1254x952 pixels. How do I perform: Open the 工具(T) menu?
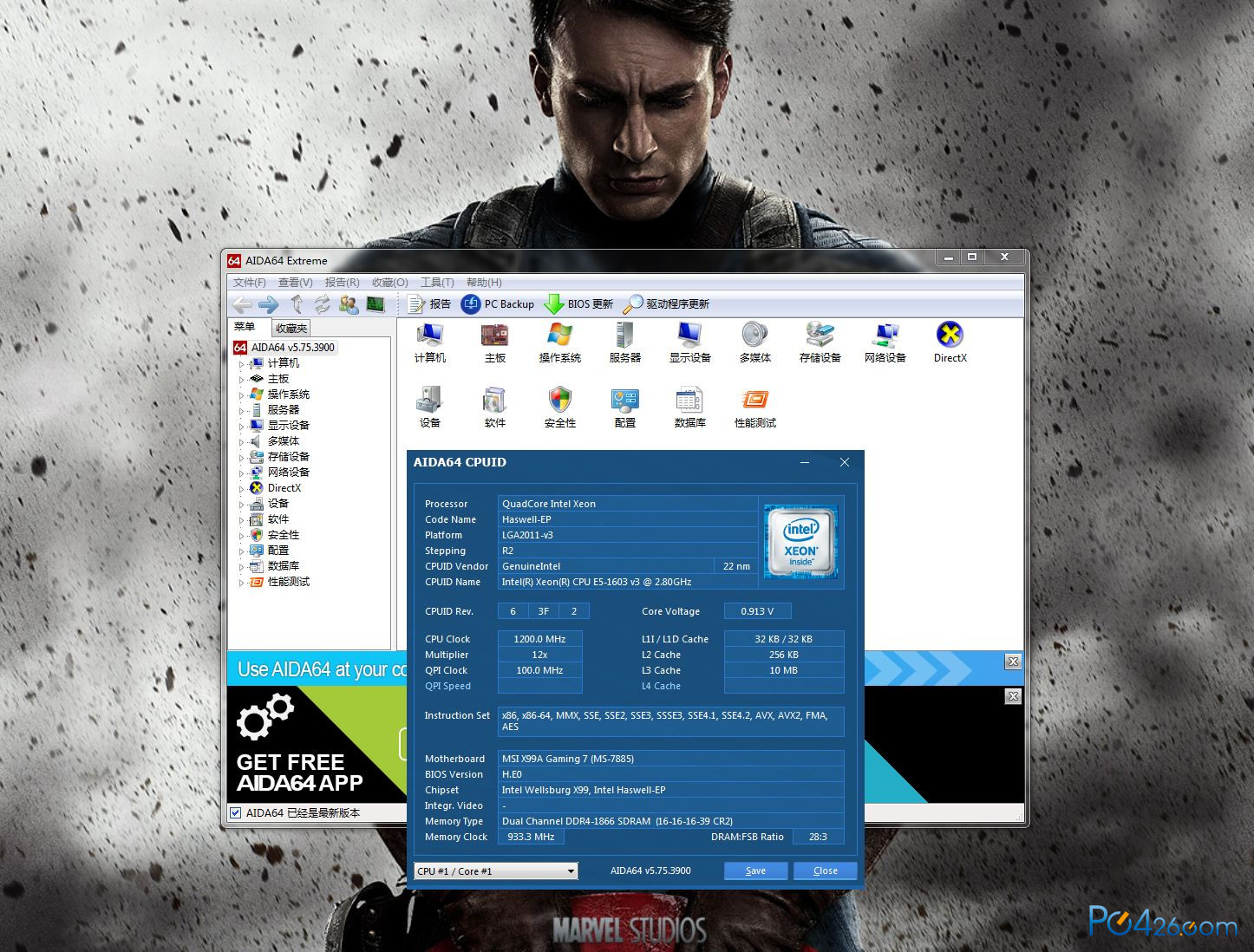(x=437, y=282)
